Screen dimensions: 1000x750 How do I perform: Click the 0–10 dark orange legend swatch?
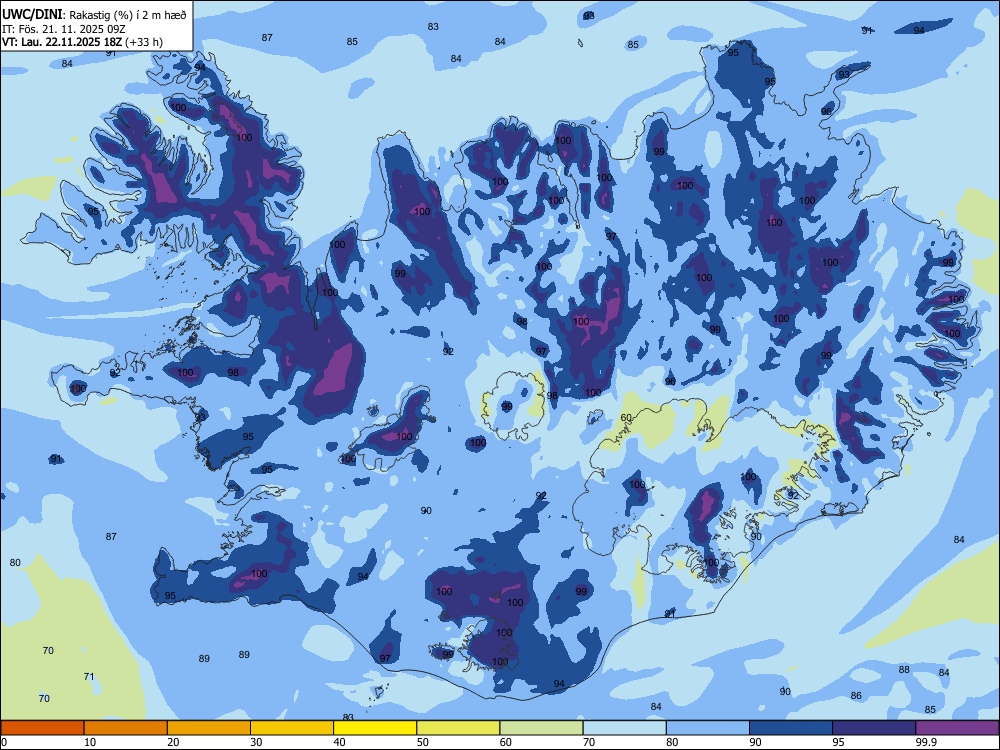click(42, 728)
